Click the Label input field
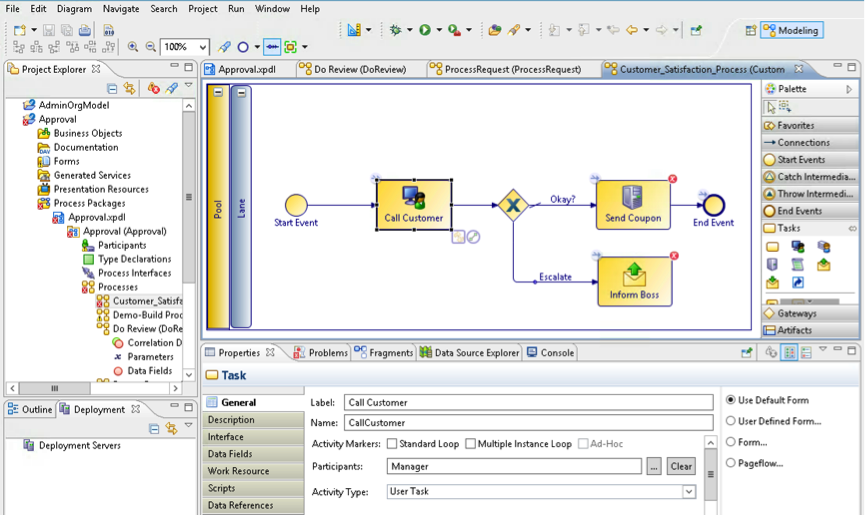The width and height of the screenshot is (865, 516). (x=527, y=402)
